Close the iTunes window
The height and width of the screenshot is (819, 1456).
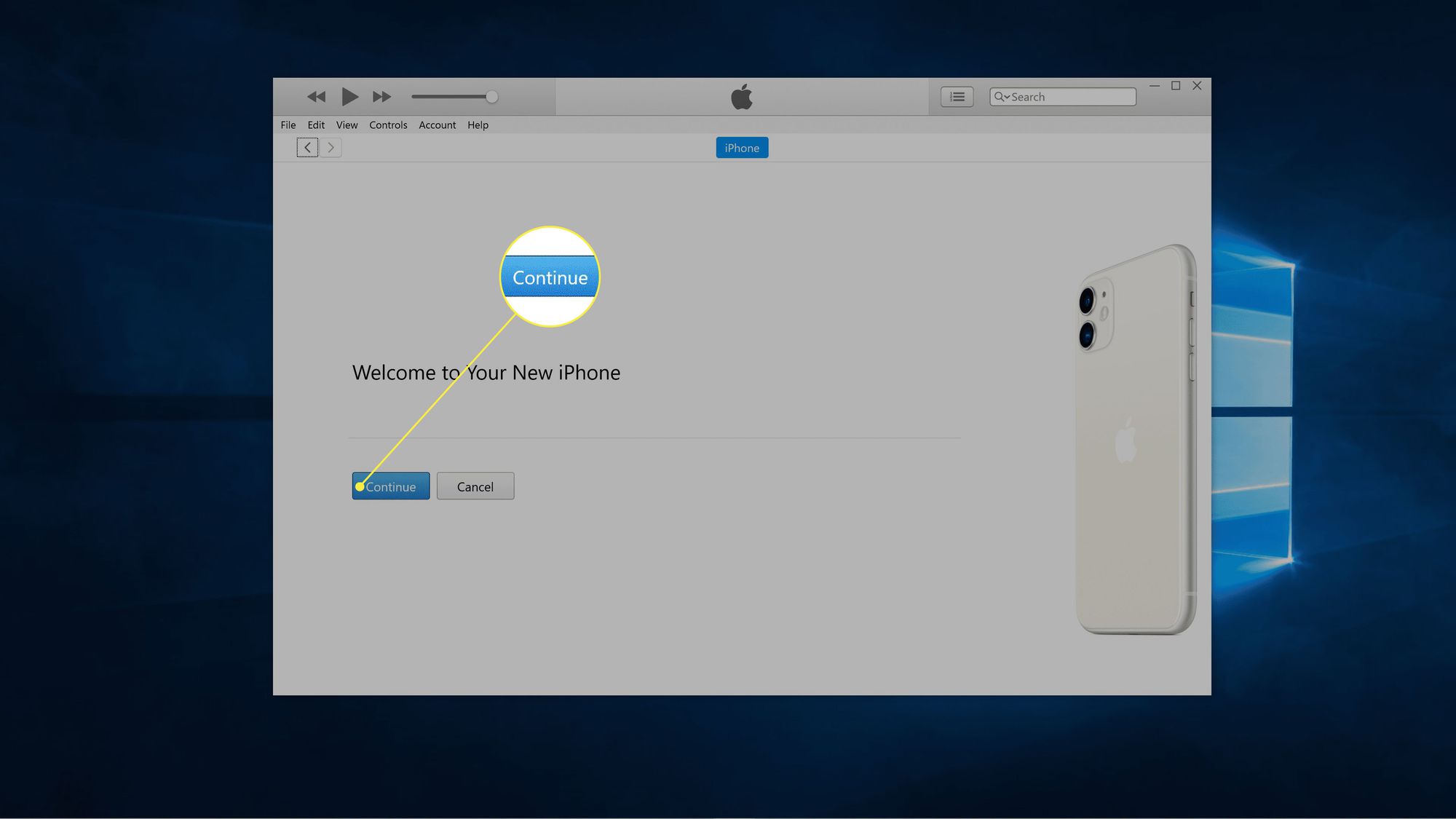1197,86
